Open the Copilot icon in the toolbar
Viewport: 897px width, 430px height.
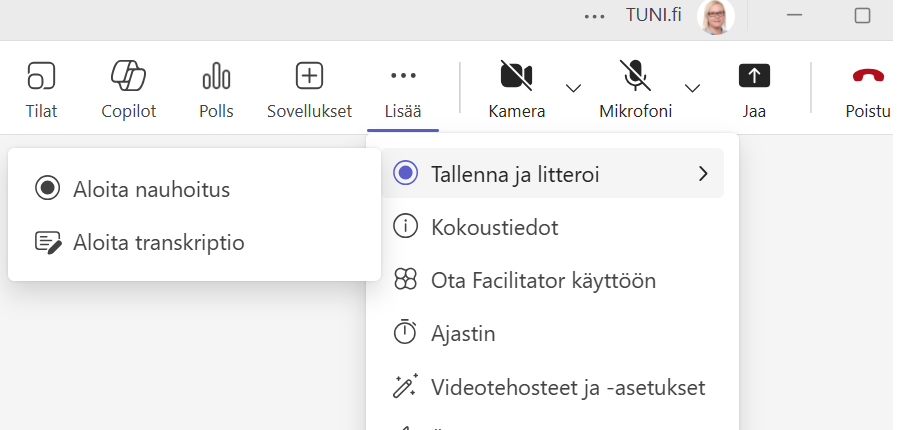(x=128, y=76)
